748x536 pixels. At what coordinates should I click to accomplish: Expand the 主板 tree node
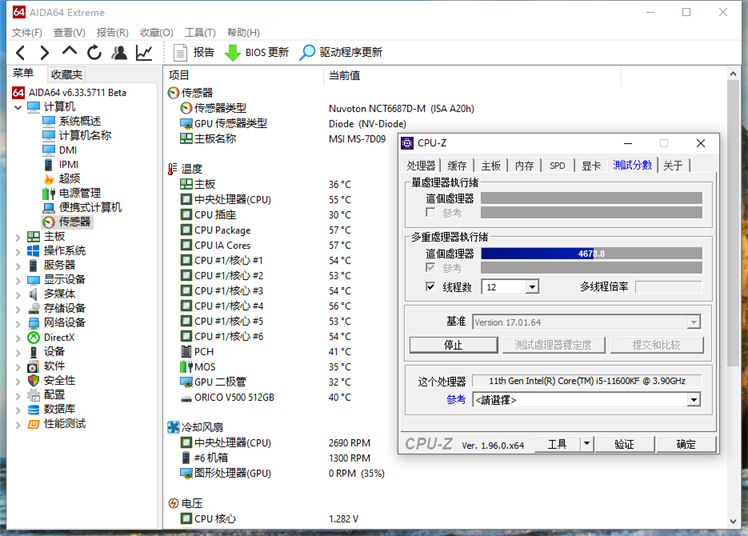pyautogui.click(x=18, y=237)
